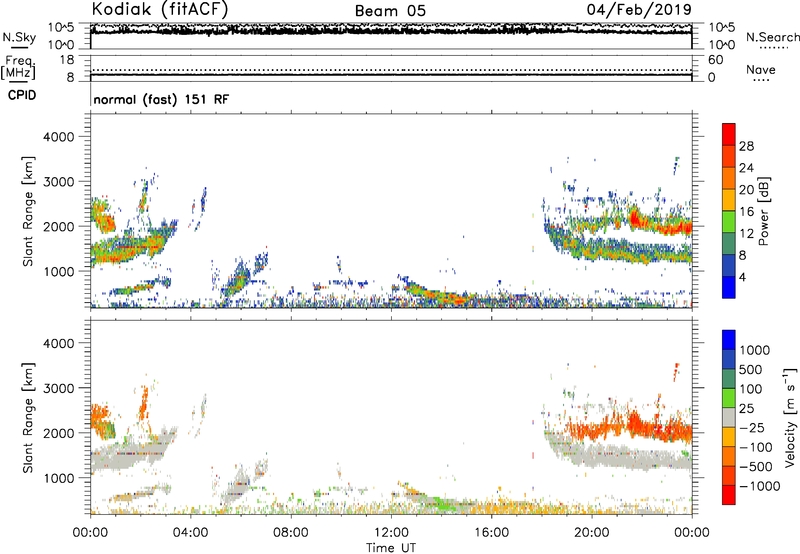Pick the light green 12–16 dB power segment

point(729,222)
